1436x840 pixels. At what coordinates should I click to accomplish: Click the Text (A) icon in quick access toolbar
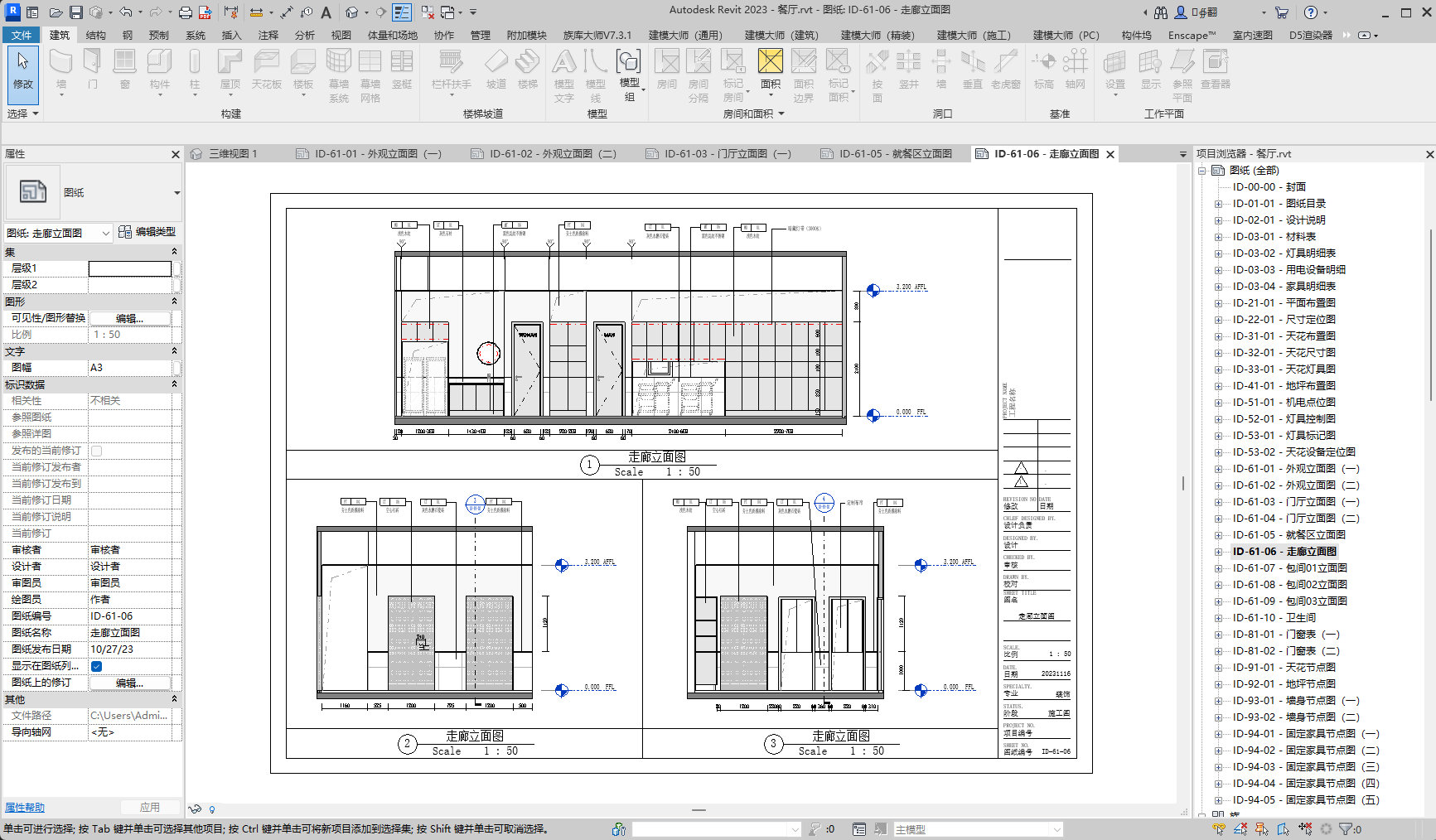326,12
